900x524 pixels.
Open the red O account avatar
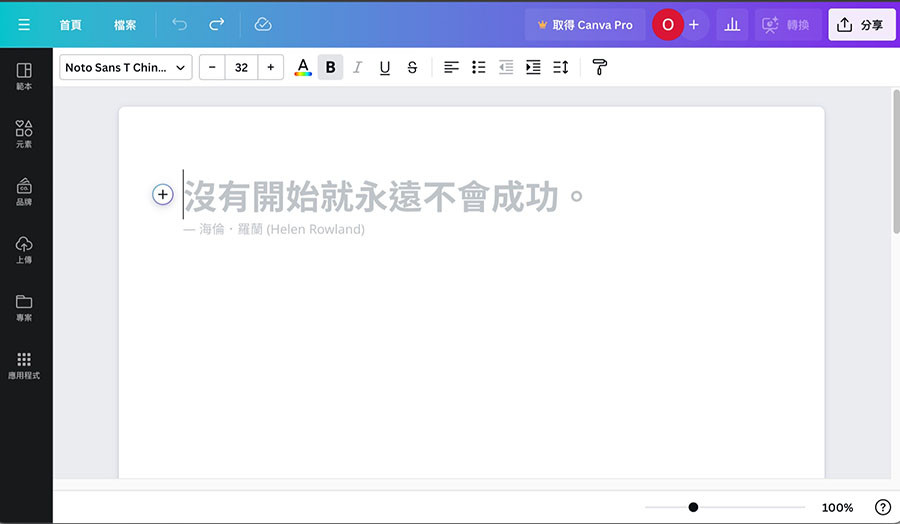[668, 25]
